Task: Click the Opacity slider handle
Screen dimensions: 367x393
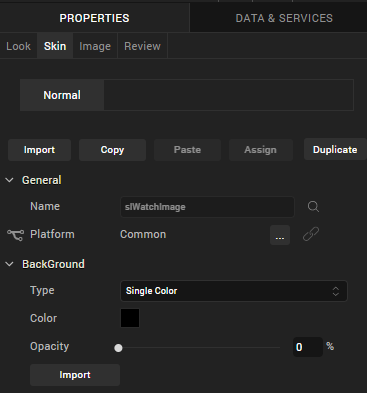Action: coord(118,348)
